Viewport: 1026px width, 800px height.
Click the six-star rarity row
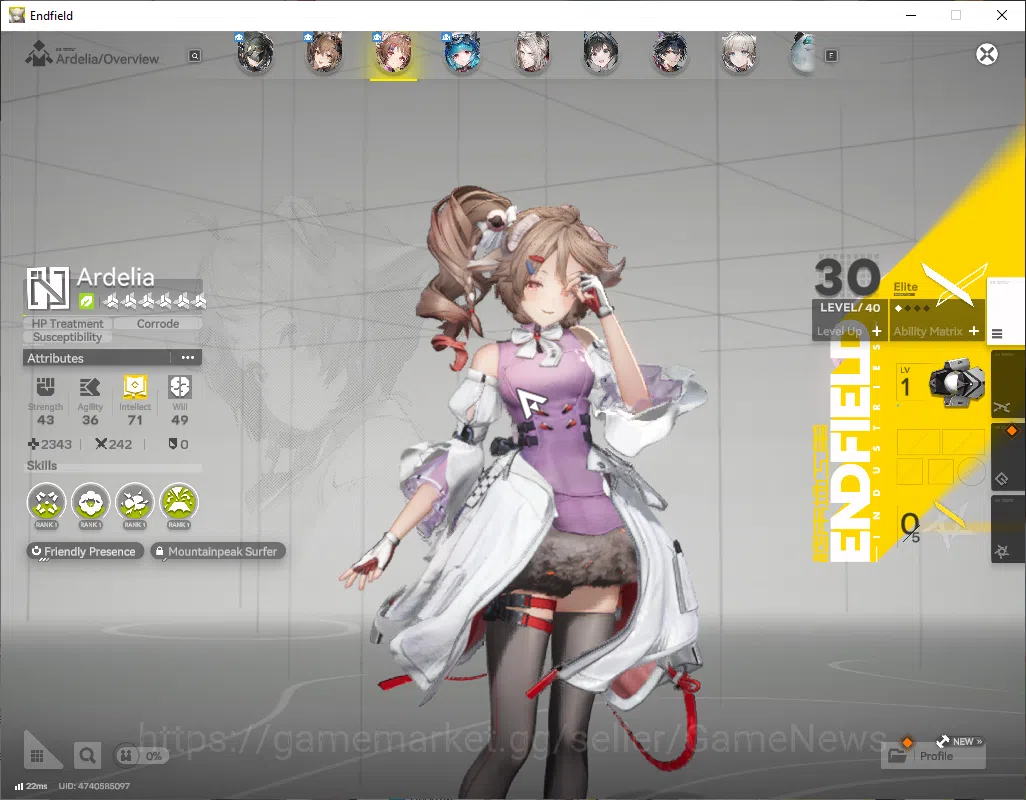[x=155, y=301]
